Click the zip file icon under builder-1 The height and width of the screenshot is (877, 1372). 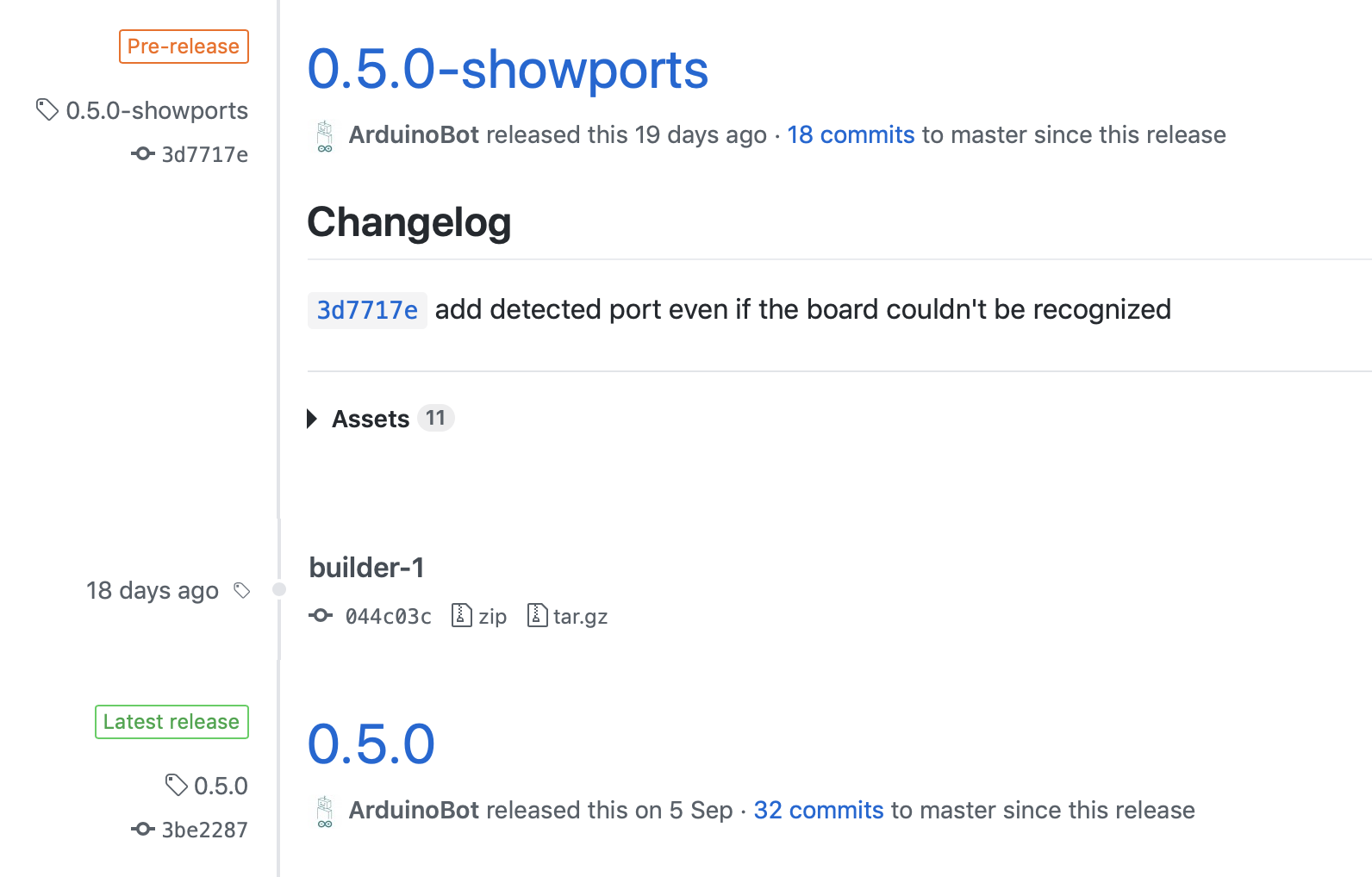[462, 615]
